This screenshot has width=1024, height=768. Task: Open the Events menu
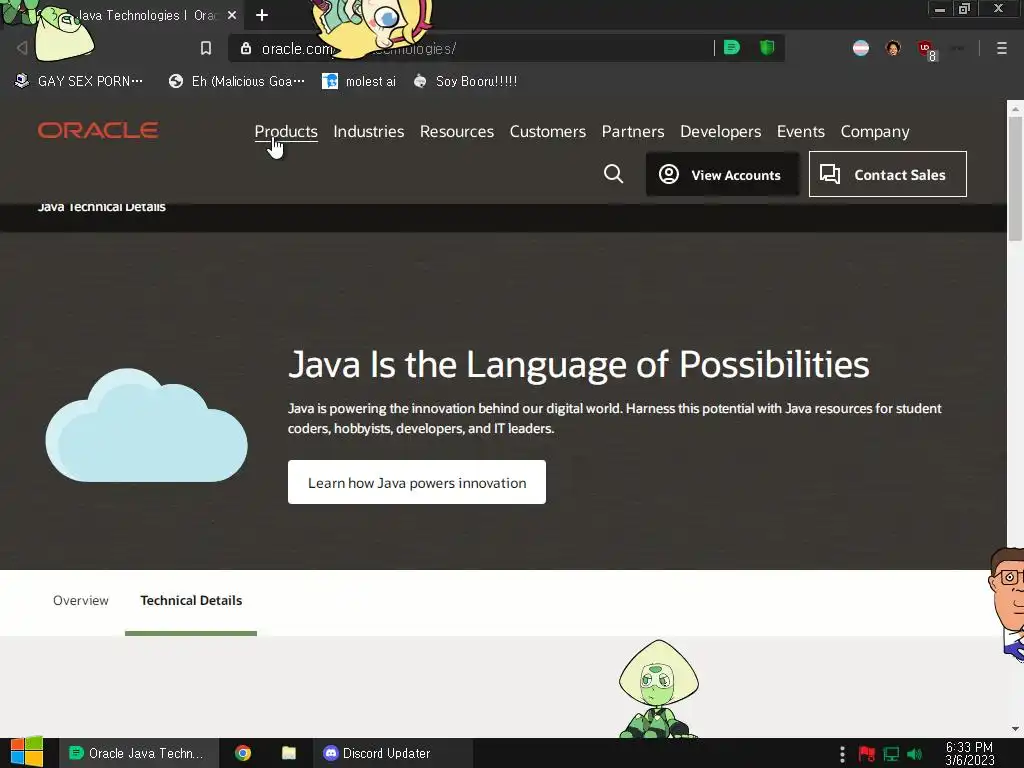pyautogui.click(x=801, y=131)
